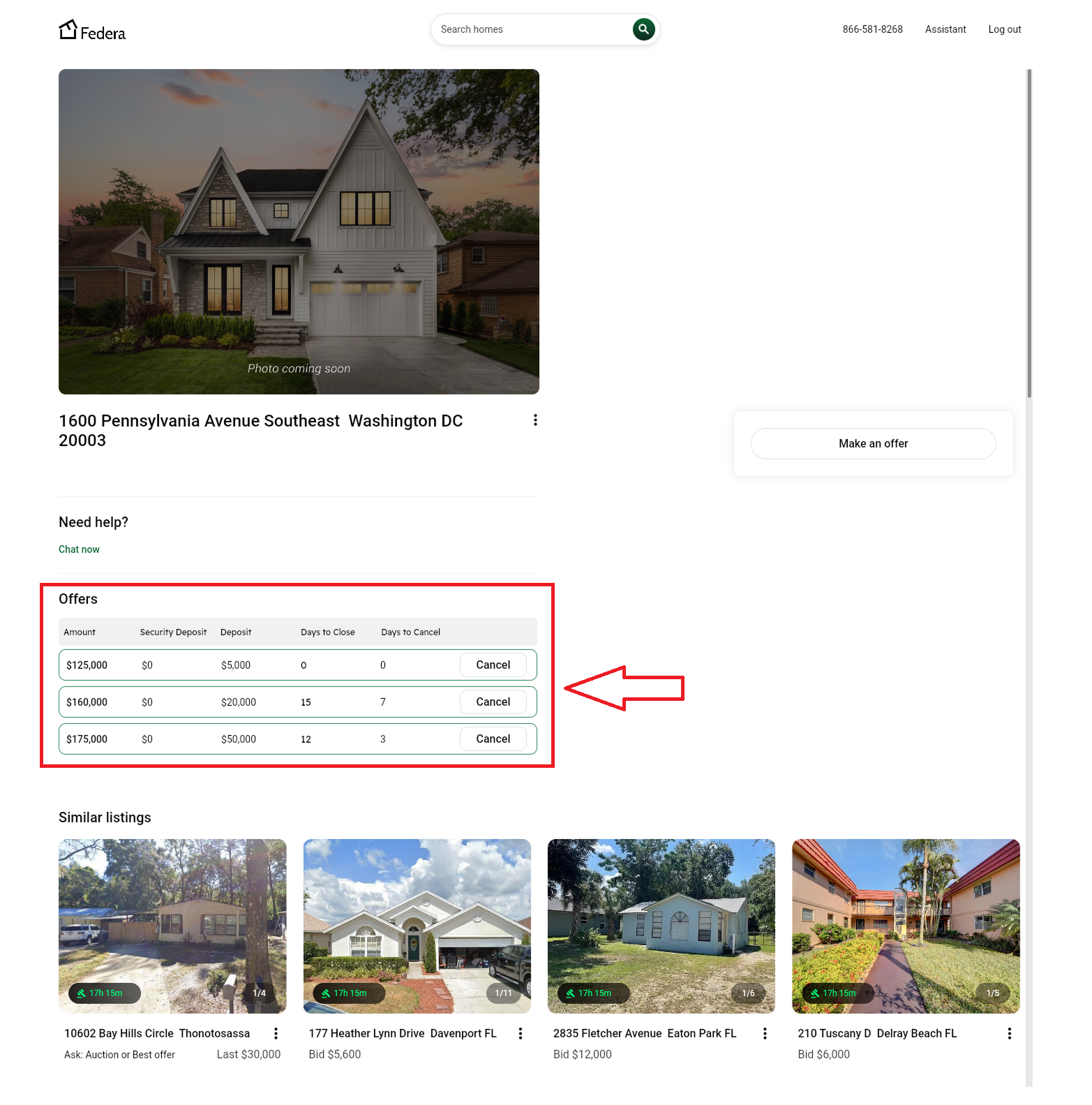Click the $20,000 deposit value
The height and width of the screenshot is (1105, 1092).
pyautogui.click(x=239, y=702)
